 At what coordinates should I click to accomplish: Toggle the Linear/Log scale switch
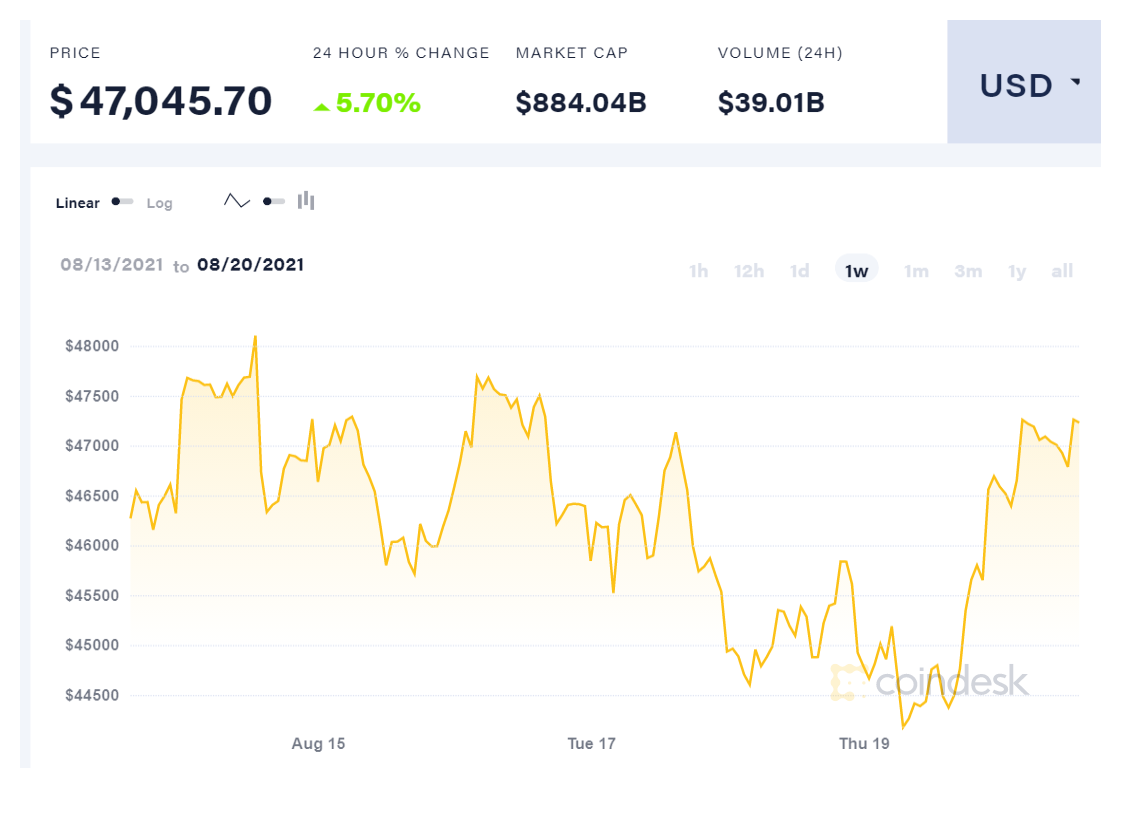pyautogui.click(x=122, y=202)
